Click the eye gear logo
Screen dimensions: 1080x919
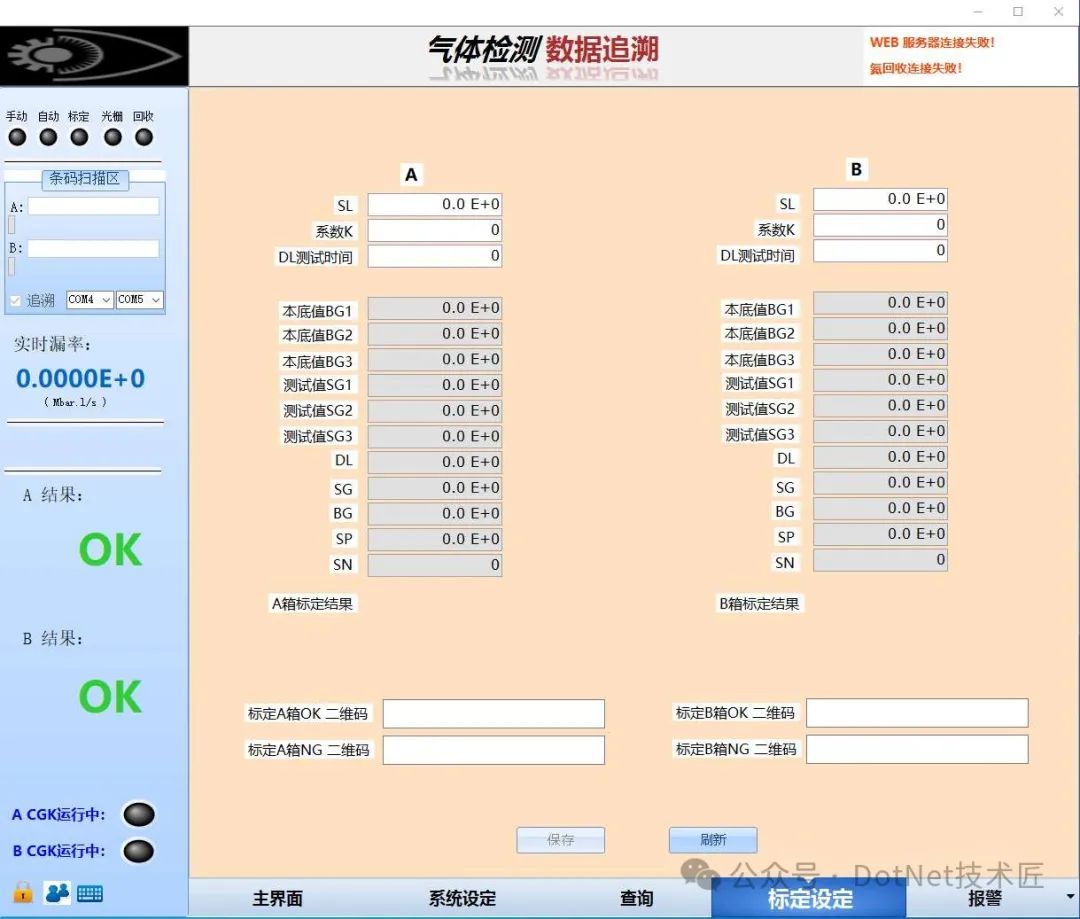coord(94,56)
